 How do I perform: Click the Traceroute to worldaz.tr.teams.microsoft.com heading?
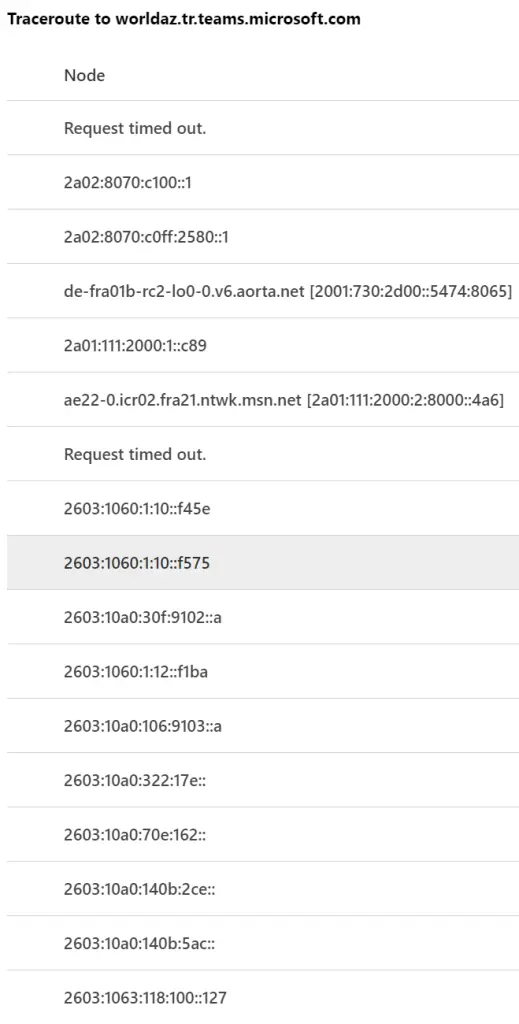[183, 19]
